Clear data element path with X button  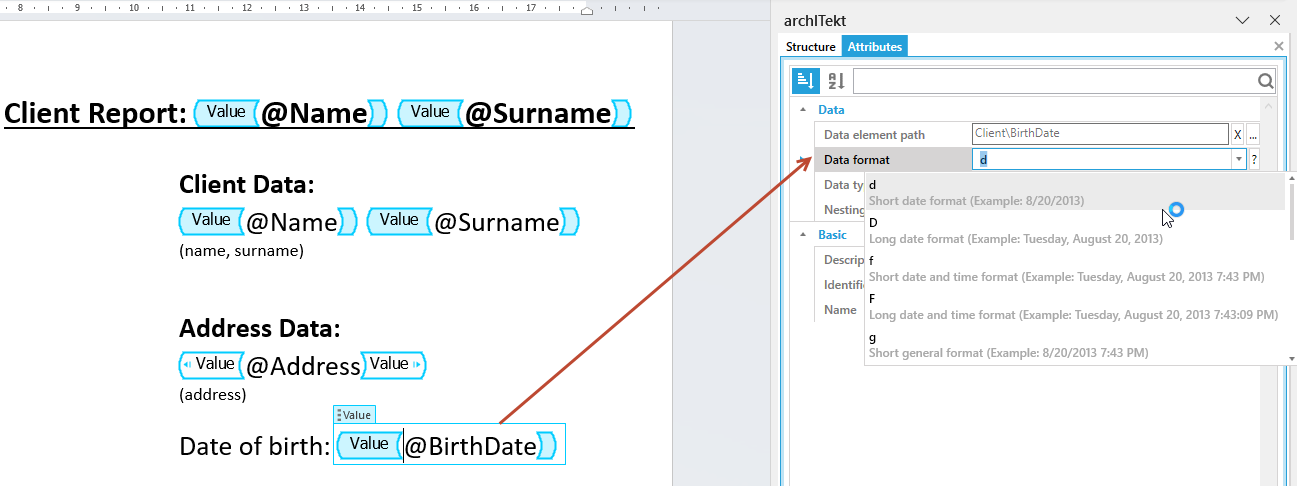click(1237, 134)
